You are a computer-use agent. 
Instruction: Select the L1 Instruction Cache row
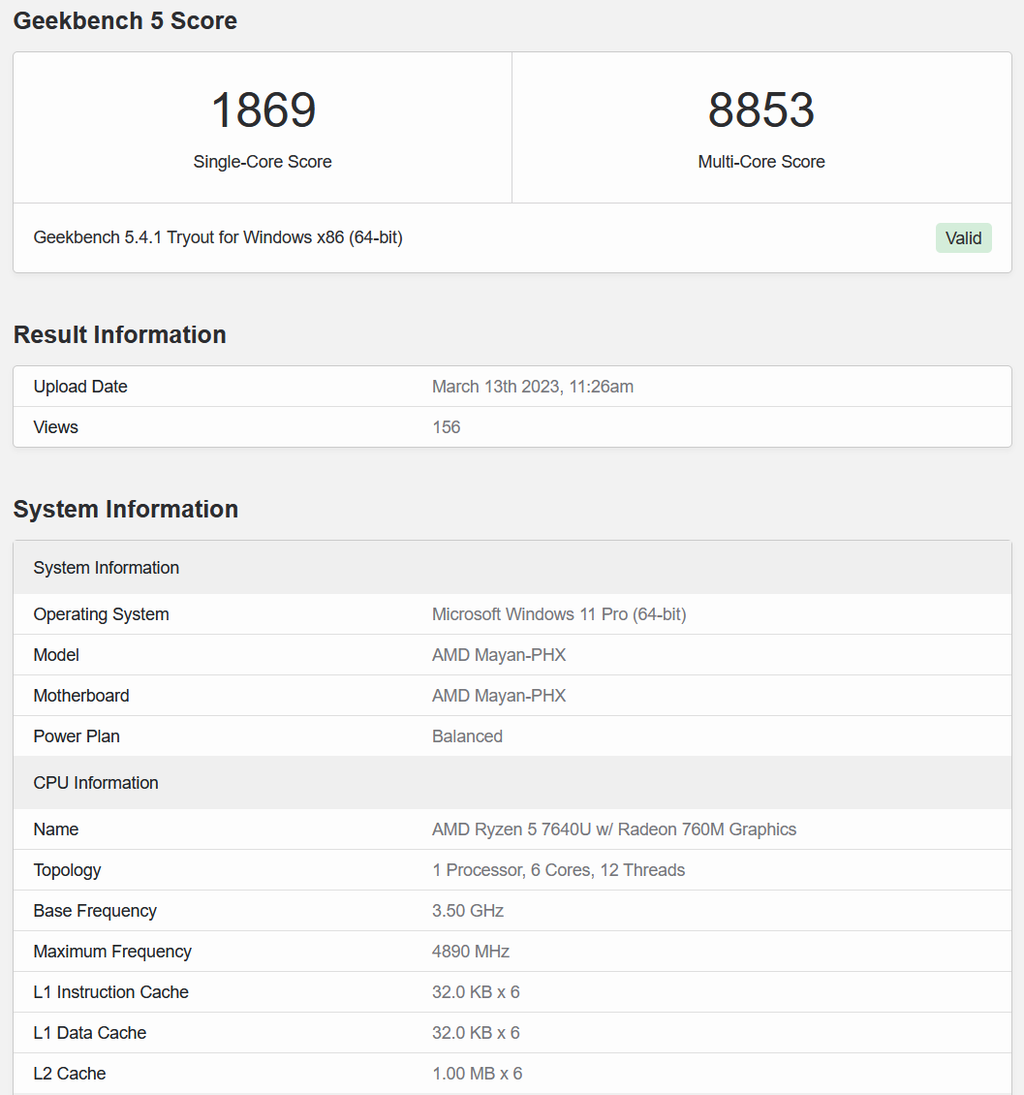click(x=111, y=992)
